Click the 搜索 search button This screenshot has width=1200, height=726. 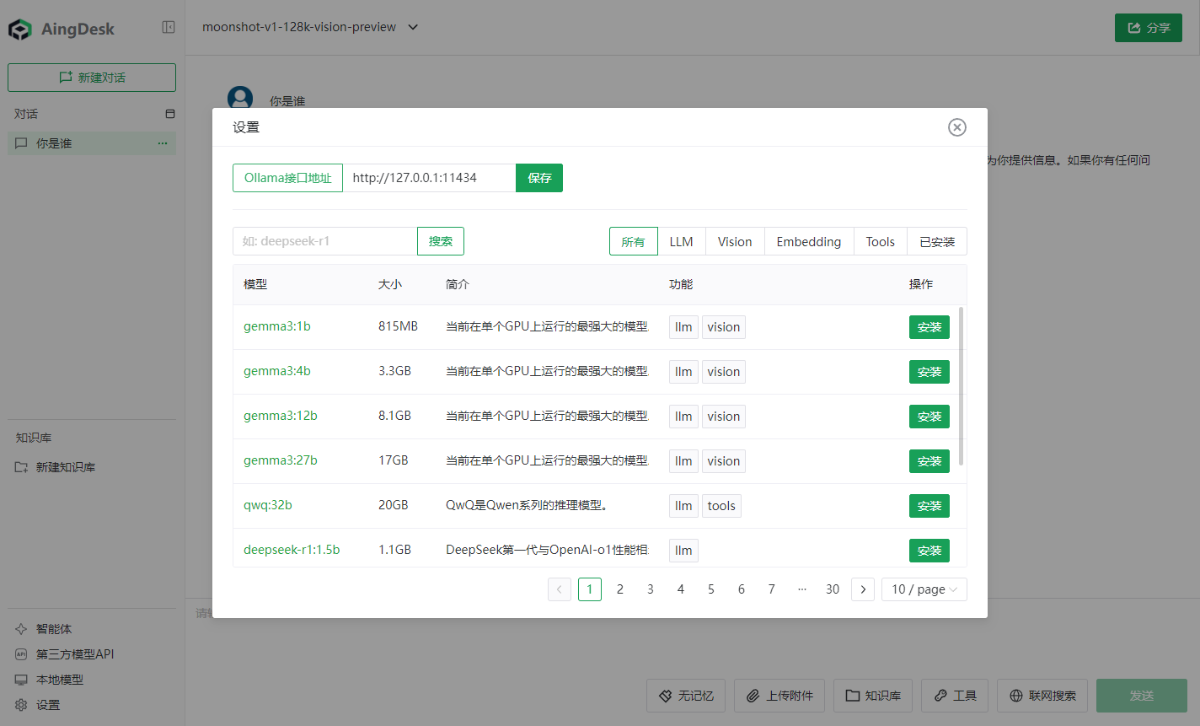[441, 241]
